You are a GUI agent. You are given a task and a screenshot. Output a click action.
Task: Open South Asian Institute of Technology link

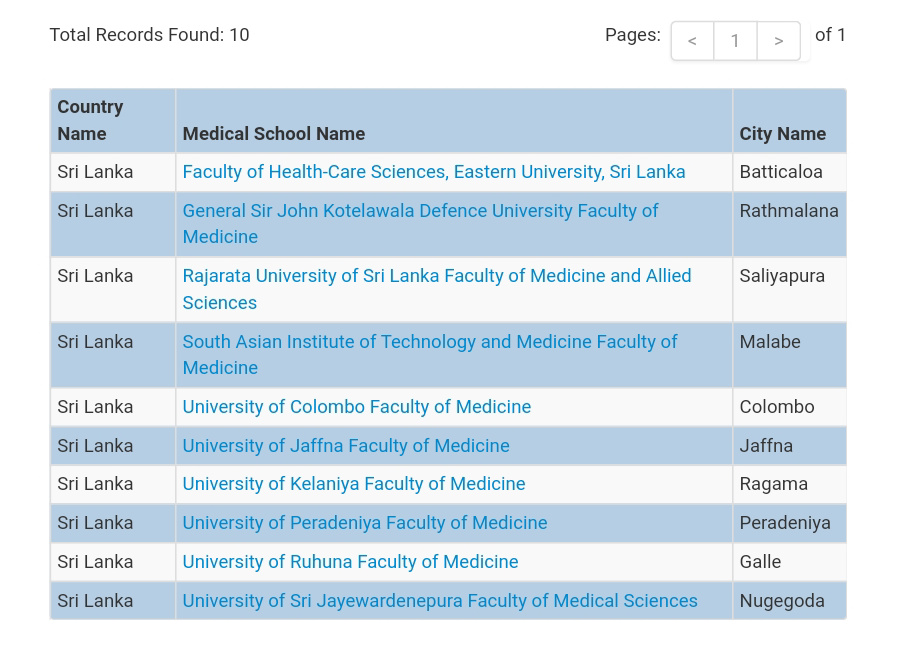(x=430, y=355)
